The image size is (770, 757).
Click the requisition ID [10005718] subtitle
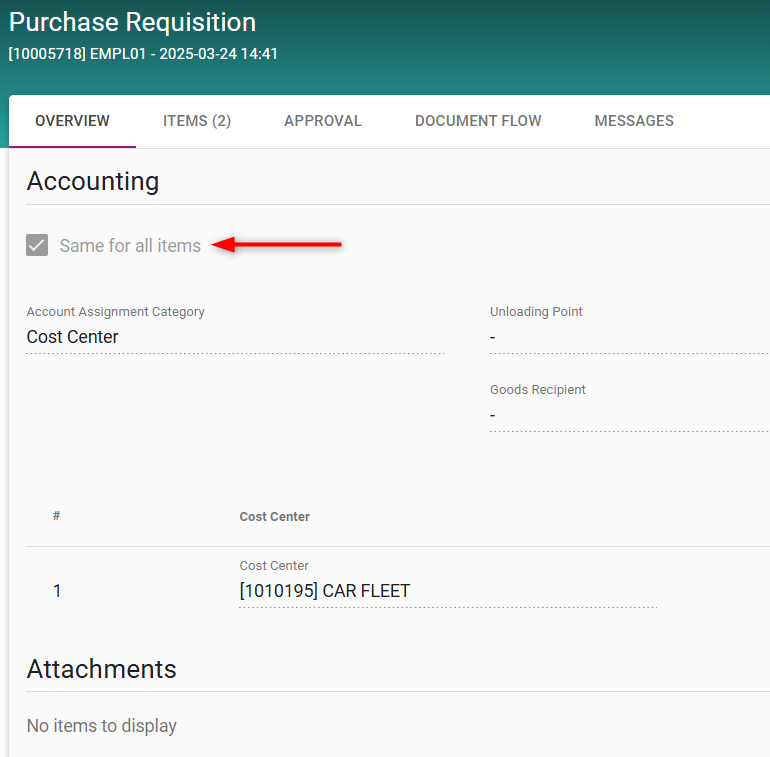pos(143,54)
